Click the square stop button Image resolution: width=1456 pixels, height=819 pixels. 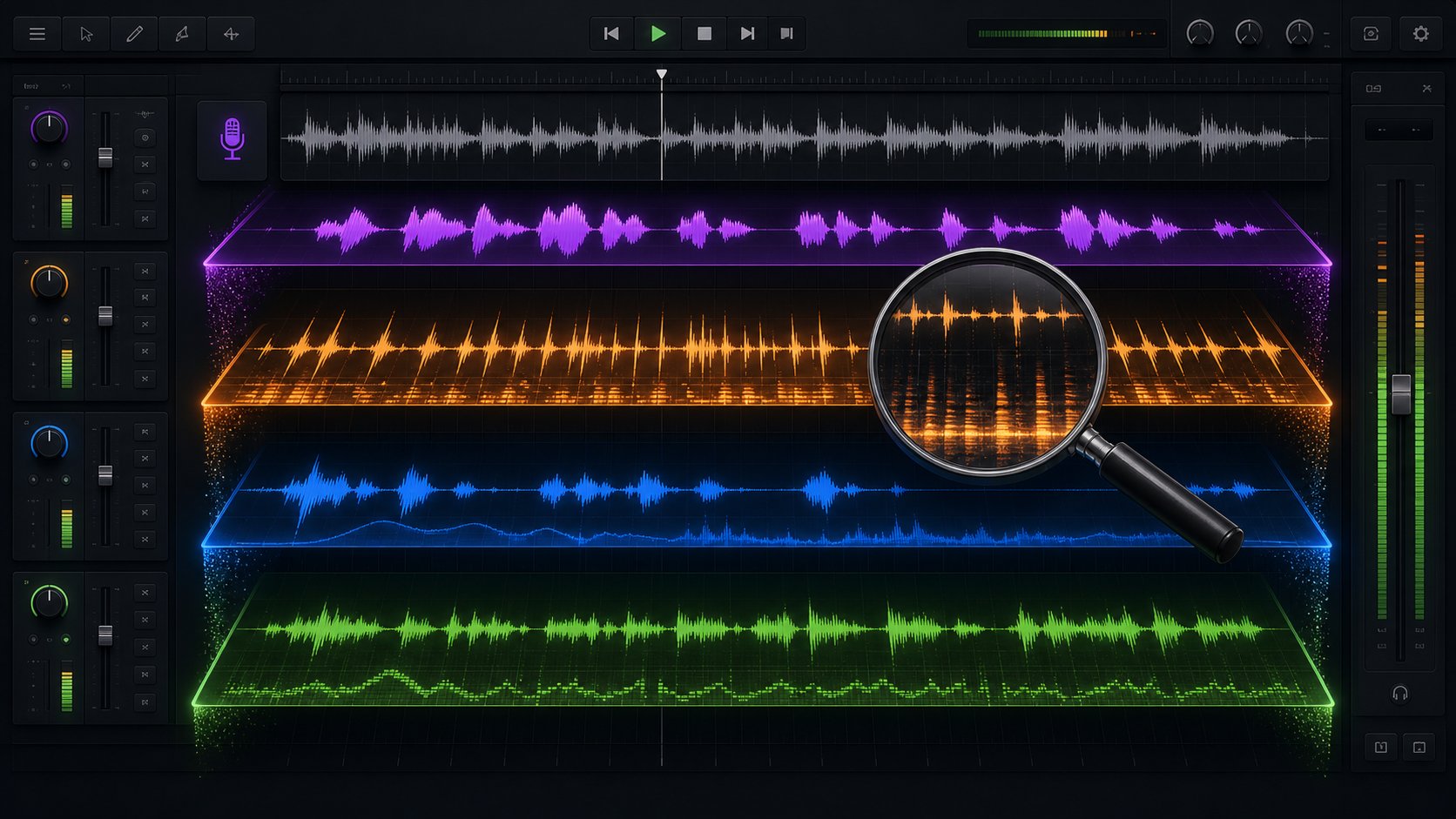704,33
